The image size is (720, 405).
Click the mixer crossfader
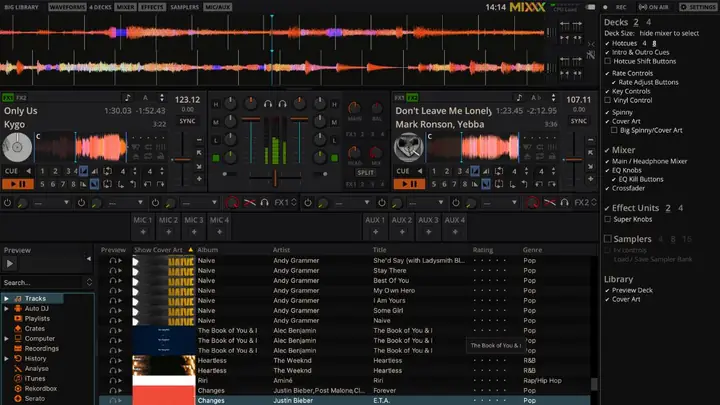tap(275, 177)
